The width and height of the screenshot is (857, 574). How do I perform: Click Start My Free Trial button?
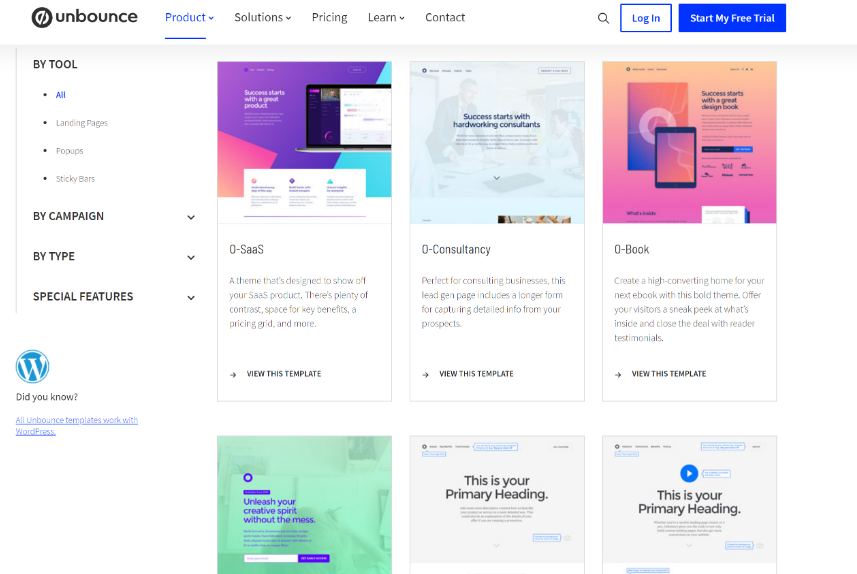732,18
